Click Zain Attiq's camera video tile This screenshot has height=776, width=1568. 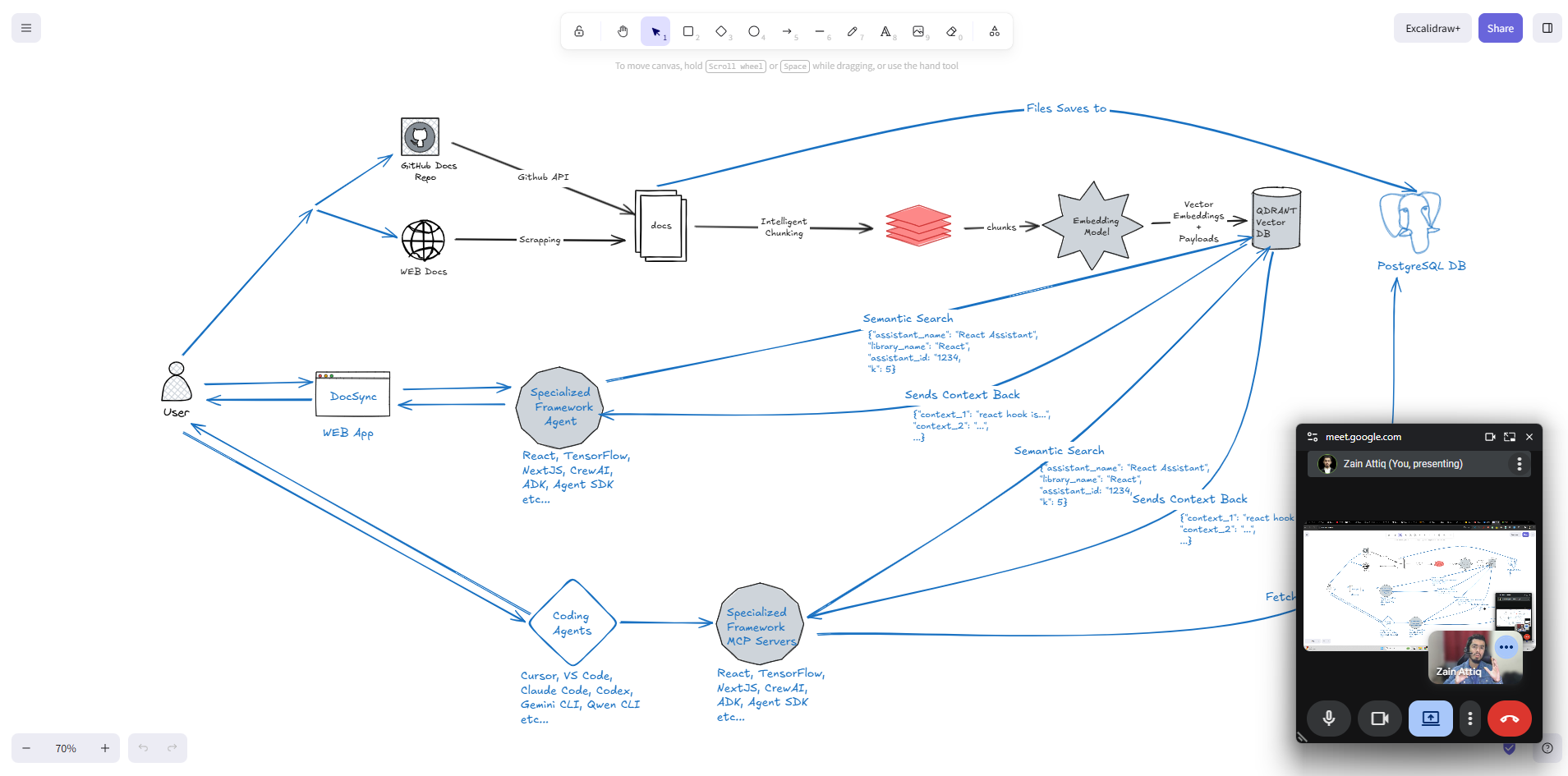[x=1474, y=657]
